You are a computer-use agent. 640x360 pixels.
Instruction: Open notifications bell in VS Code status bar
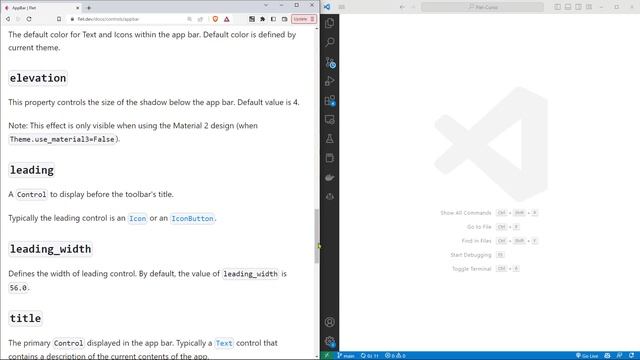(632, 356)
